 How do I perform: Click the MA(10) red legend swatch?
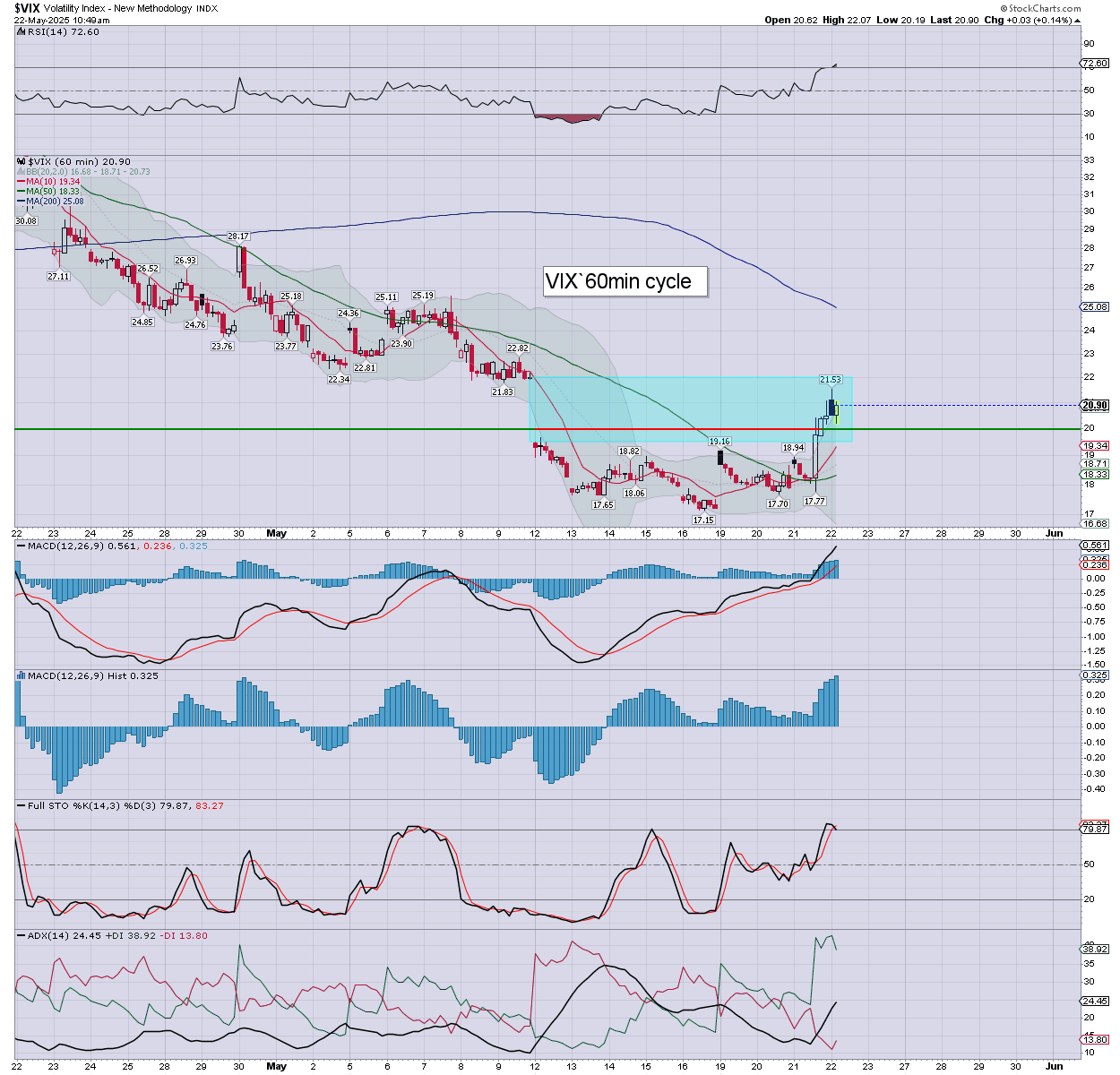pyautogui.click(x=21, y=182)
